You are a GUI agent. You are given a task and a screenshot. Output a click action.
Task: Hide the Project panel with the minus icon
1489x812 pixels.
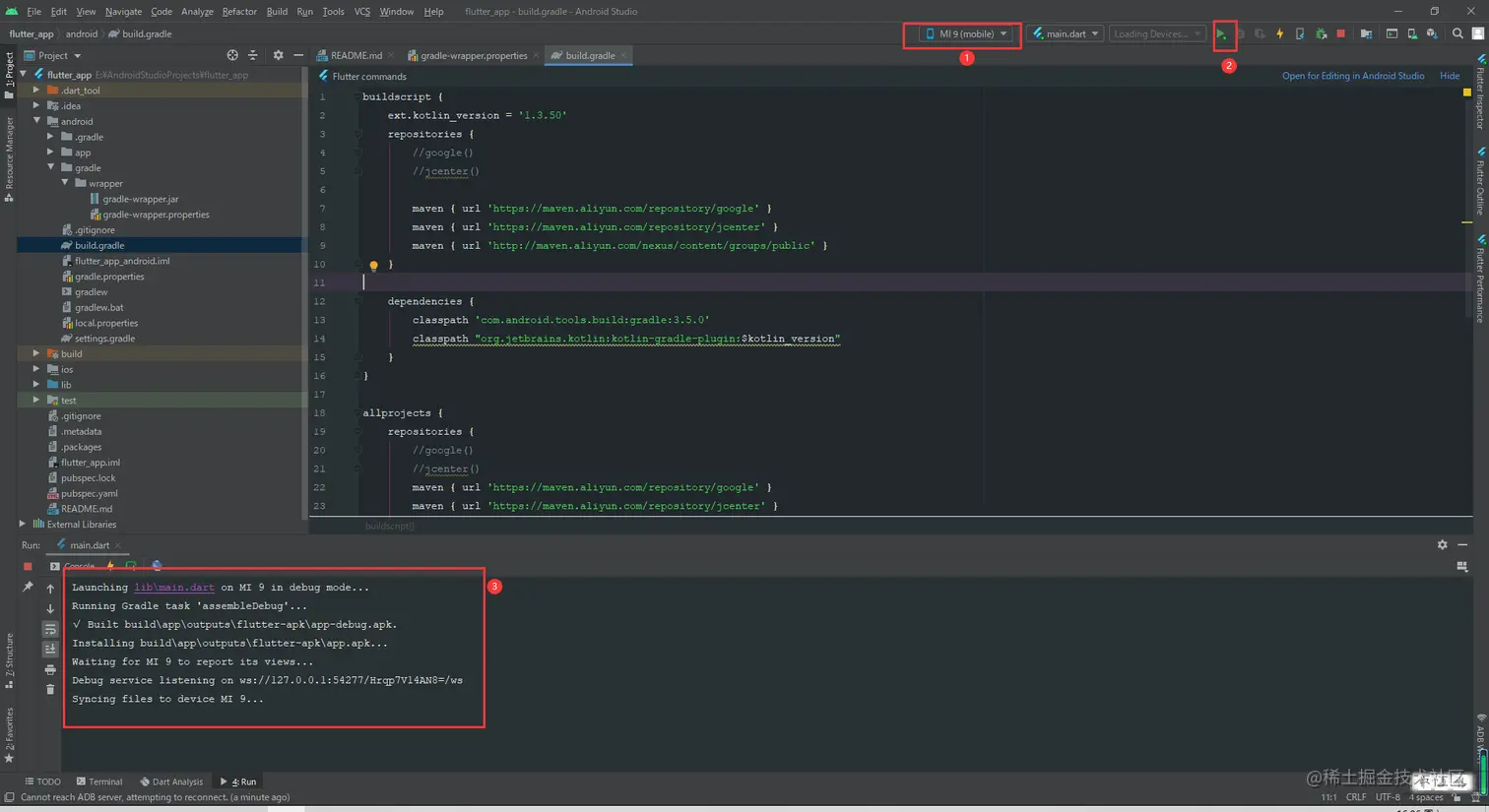pyautogui.click(x=298, y=56)
